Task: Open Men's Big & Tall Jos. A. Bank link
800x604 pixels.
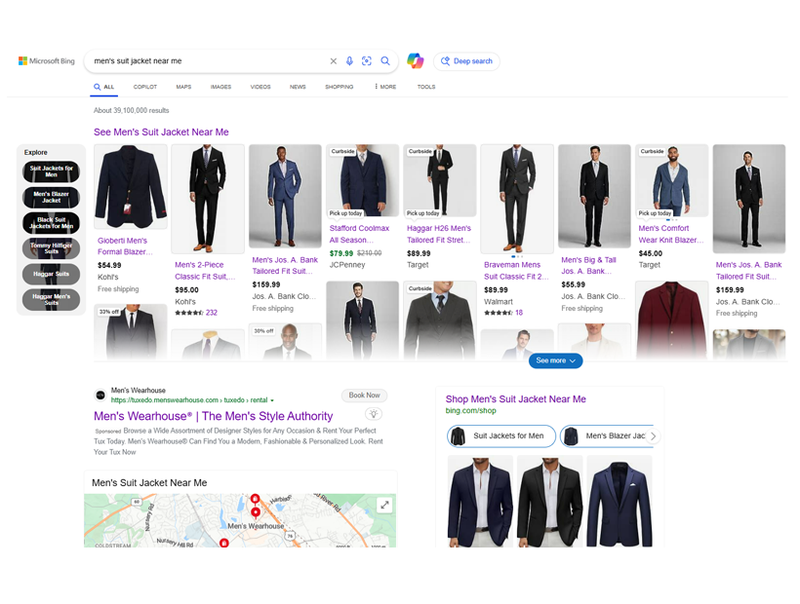Action: (x=589, y=266)
